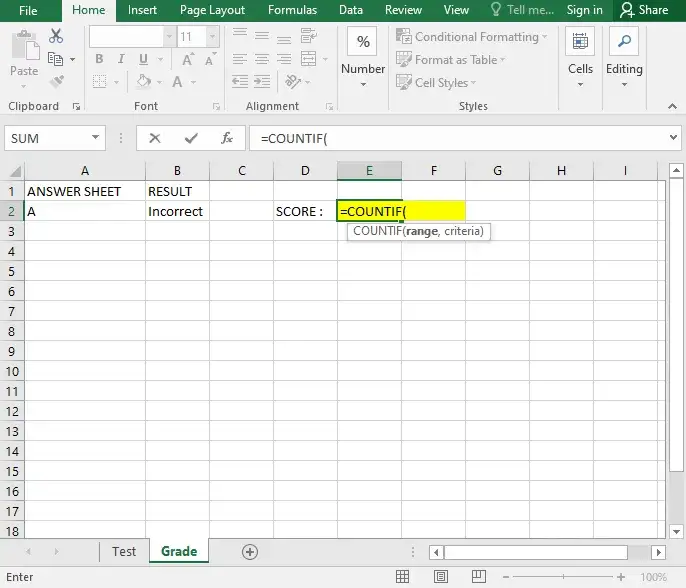Open the Cells group button
Image resolution: width=686 pixels, height=588 pixels.
click(x=580, y=58)
